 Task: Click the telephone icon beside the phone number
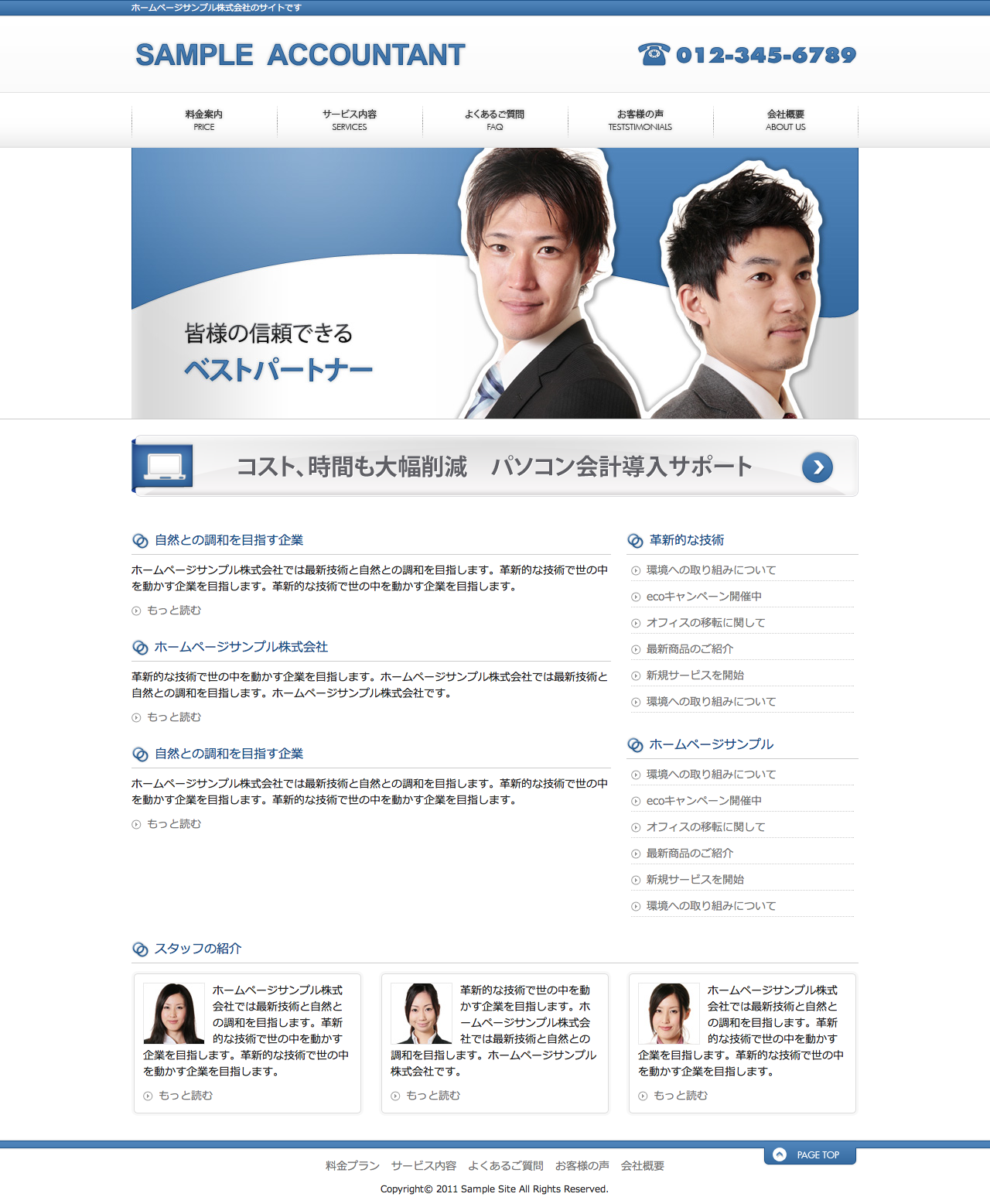[x=654, y=55]
